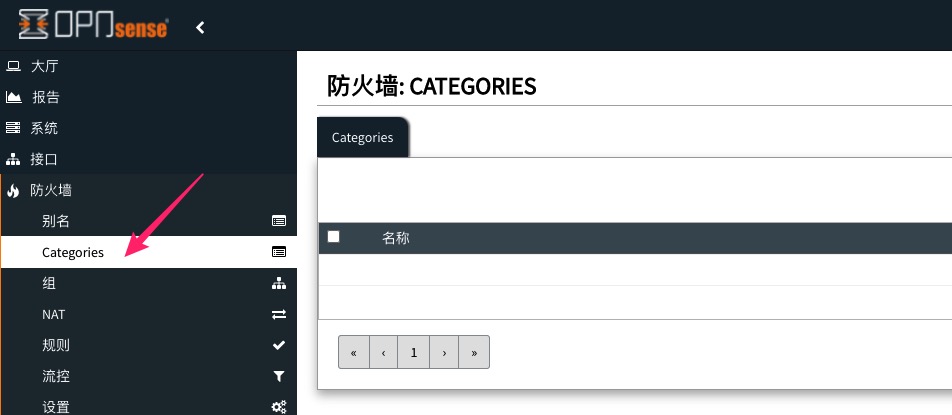The image size is (952, 415).
Task: Expand the 系统 menu section
Action: 44,128
